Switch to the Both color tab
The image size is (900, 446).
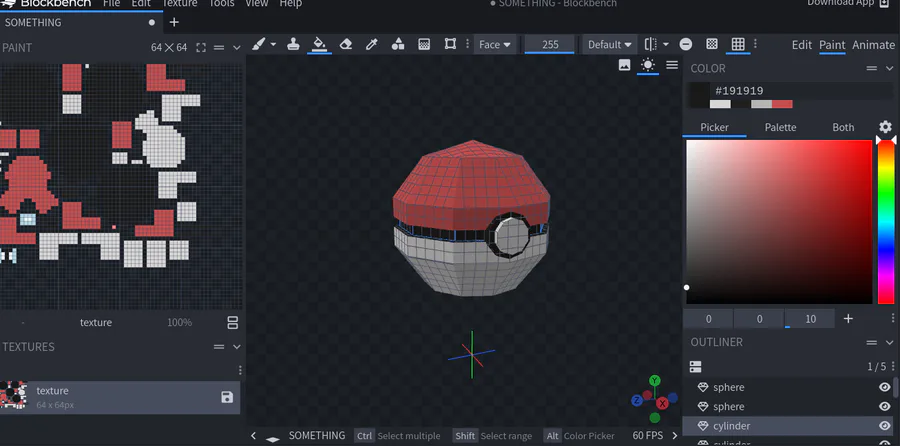(x=843, y=127)
